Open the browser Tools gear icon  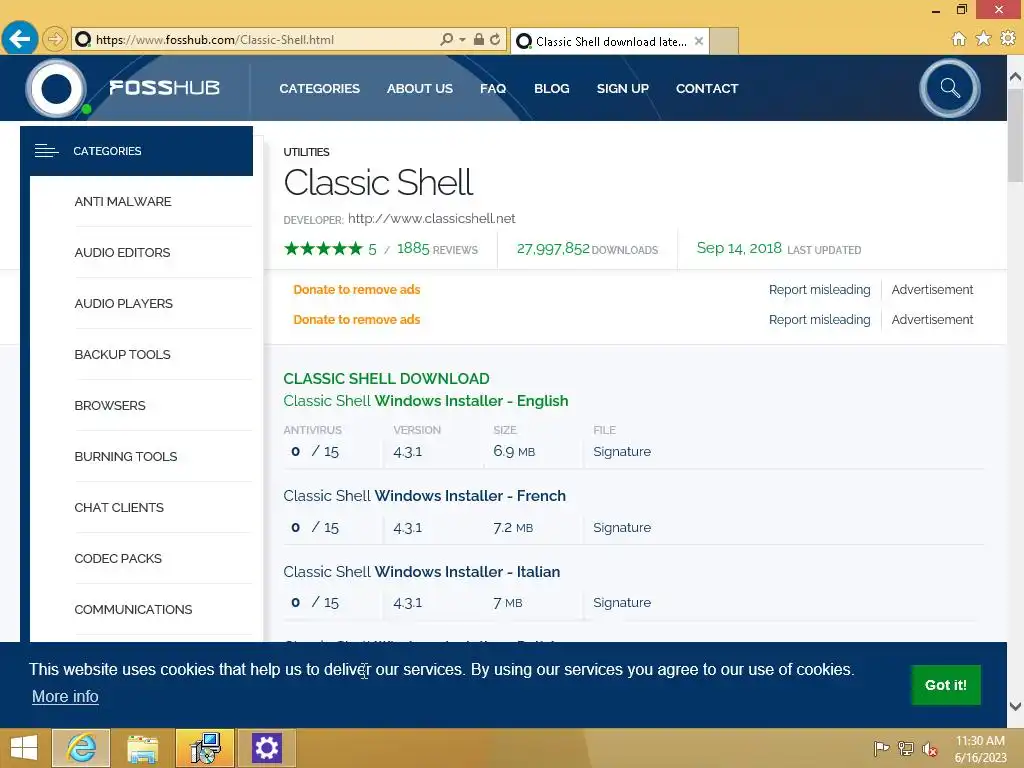pyautogui.click(x=1008, y=39)
